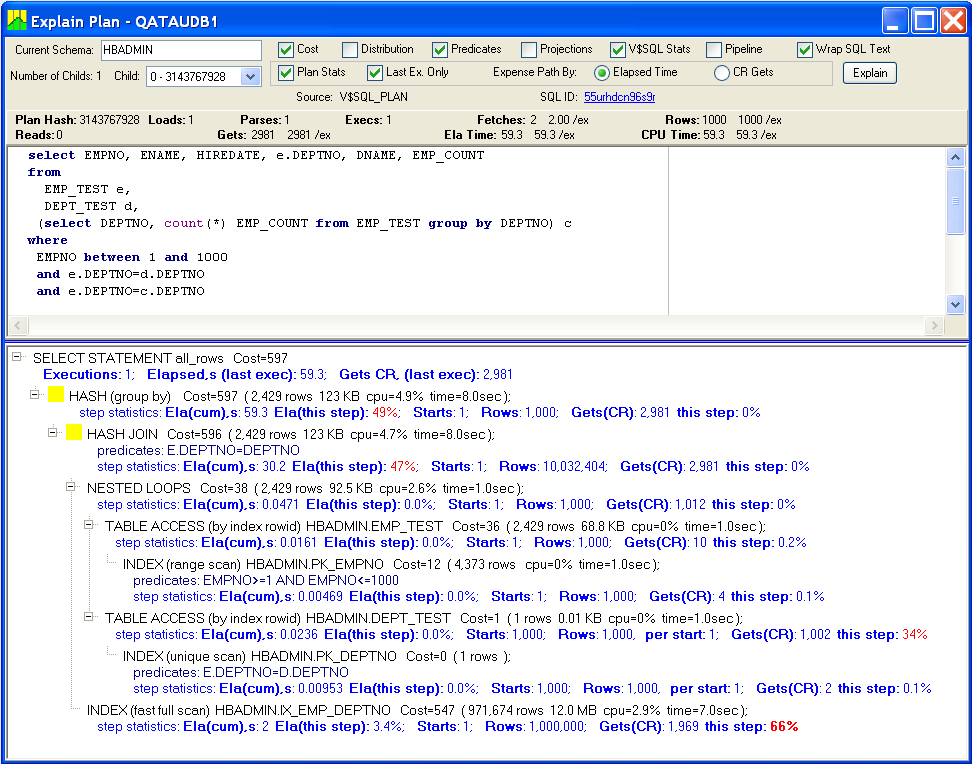Uncheck the Last Ex. Only checkbox
The height and width of the screenshot is (764, 972).
point(374,73)
